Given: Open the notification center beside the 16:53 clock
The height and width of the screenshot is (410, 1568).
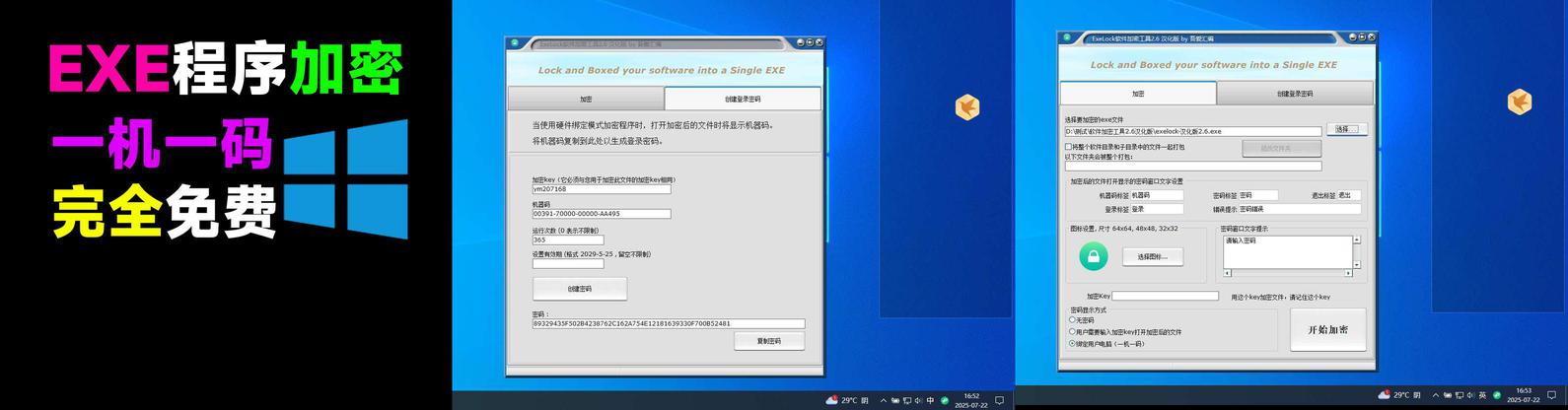Looking at the screenshot, I should (x=1551, y=395).
